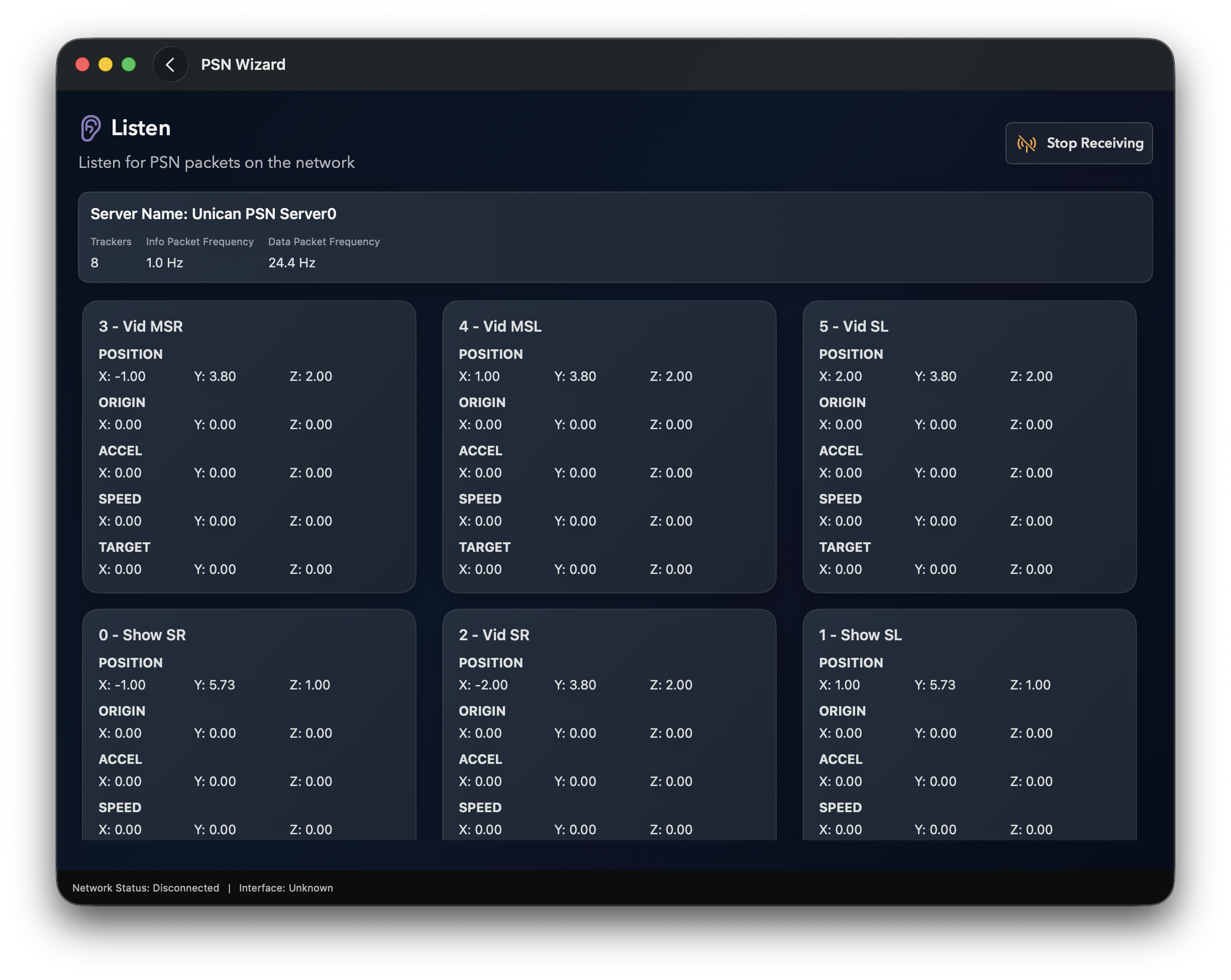
Task: Click SPEED label in Show SR card
Action: tap(120, 808)
